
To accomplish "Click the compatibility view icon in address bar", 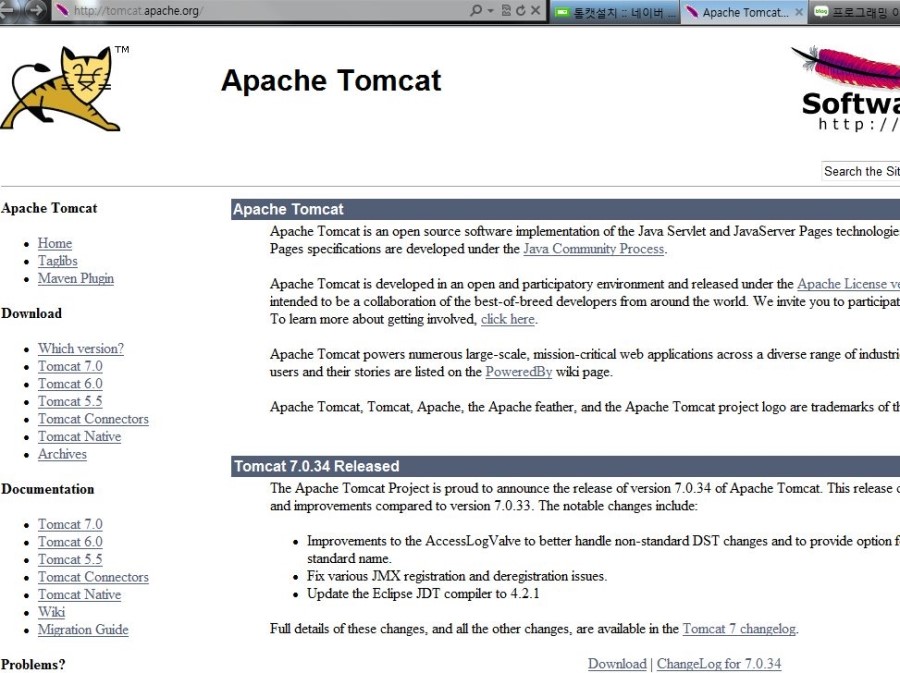I will tap(506, 10).
